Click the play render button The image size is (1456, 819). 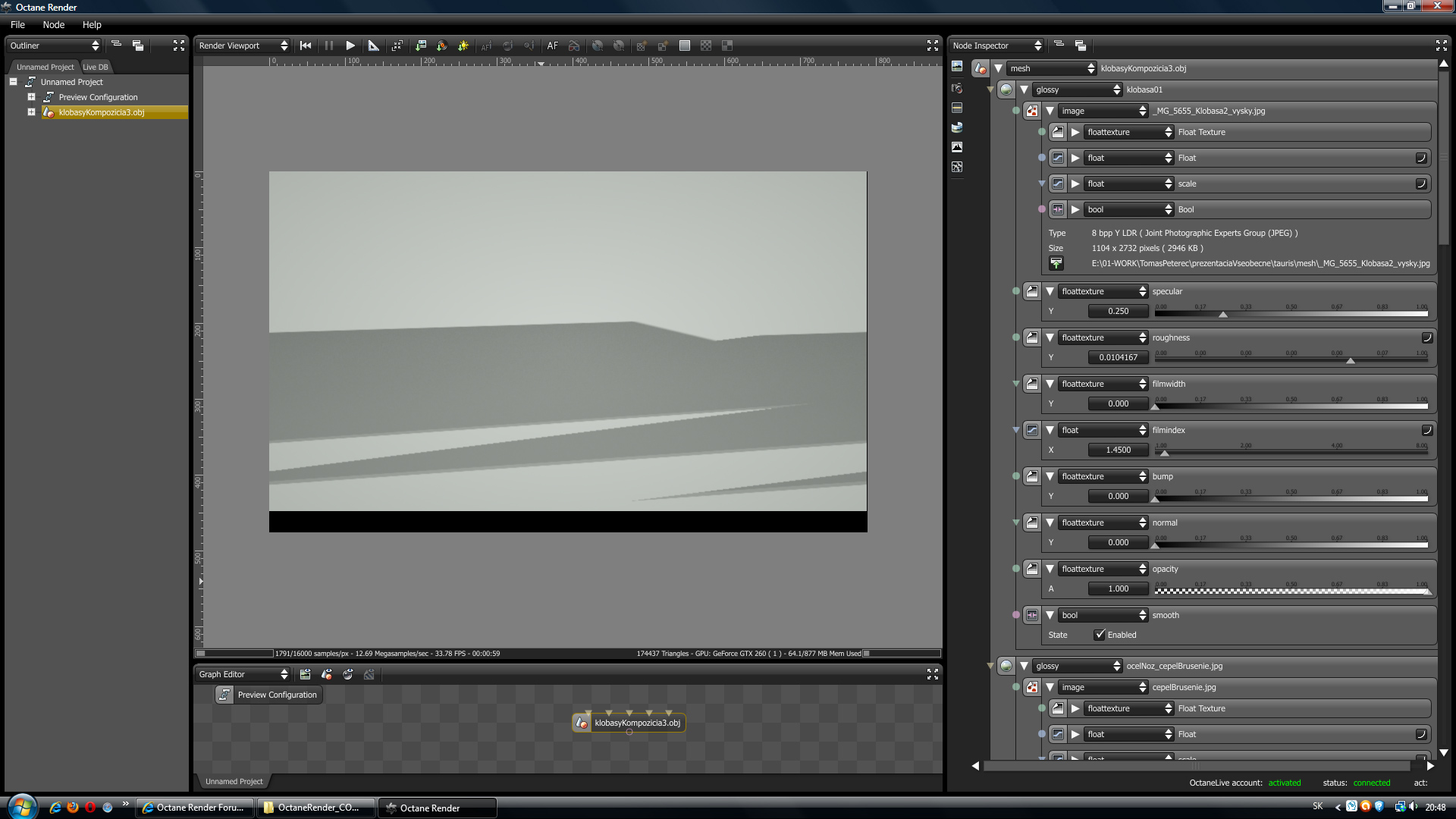click(x=350, y=45)
